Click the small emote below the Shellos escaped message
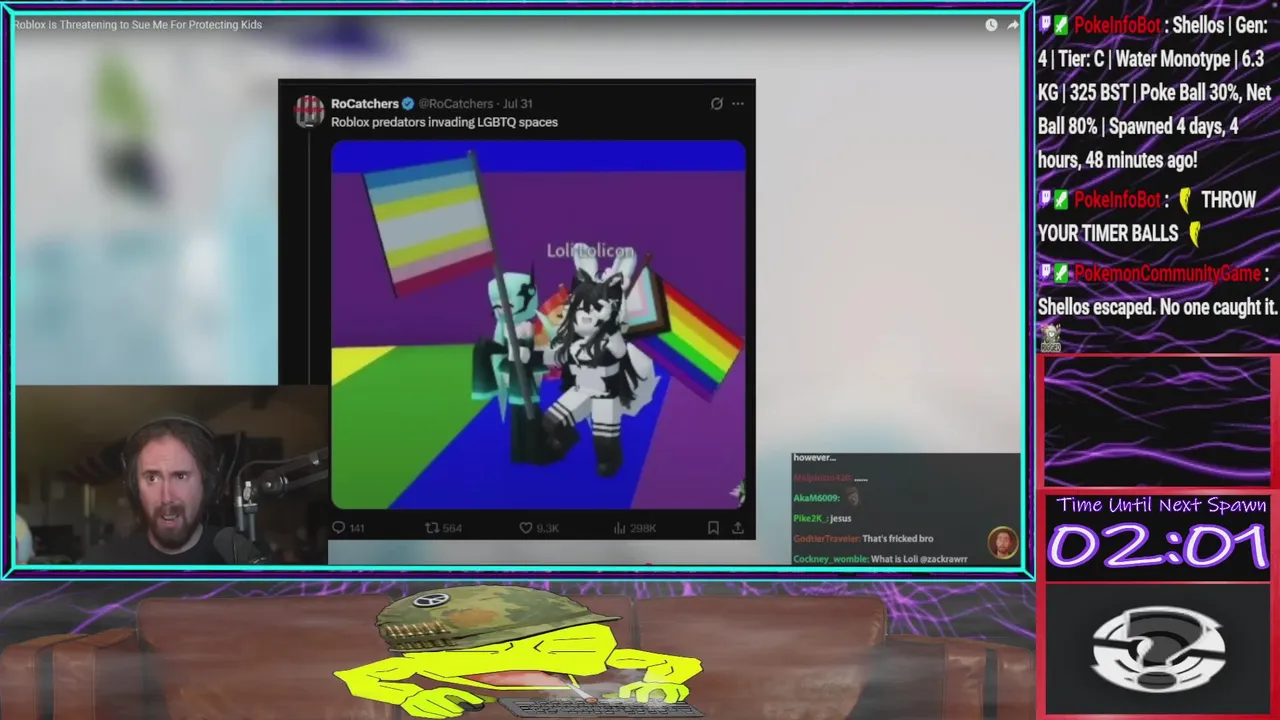This screenshot has width=1280, height=720. tap(1050, 337)
